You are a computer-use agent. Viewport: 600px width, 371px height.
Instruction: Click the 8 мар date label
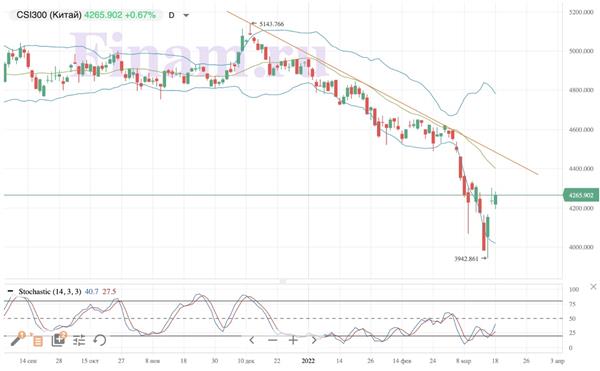tap(464, 361)
